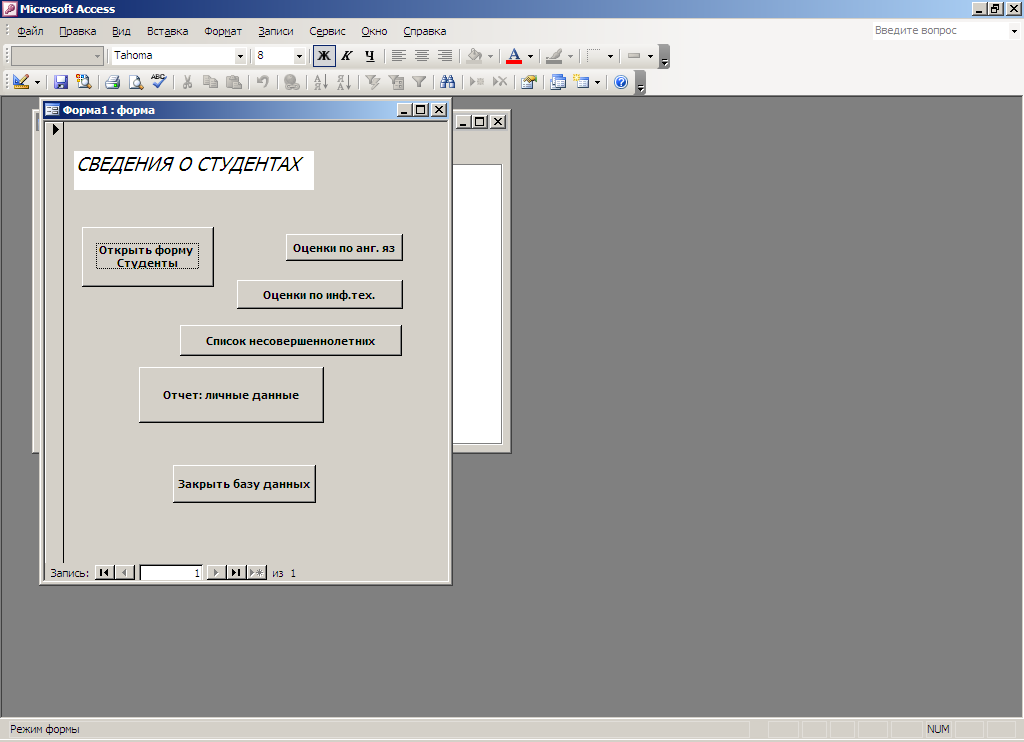
Task: Open the Вид menu
Action: [x=121, y=31]
